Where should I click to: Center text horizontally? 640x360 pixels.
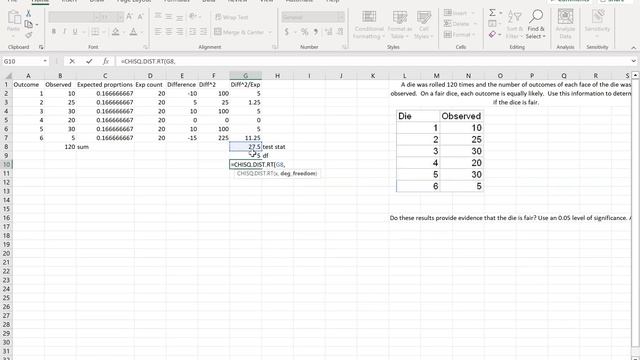pyautogui.click(x=169, y=32)
